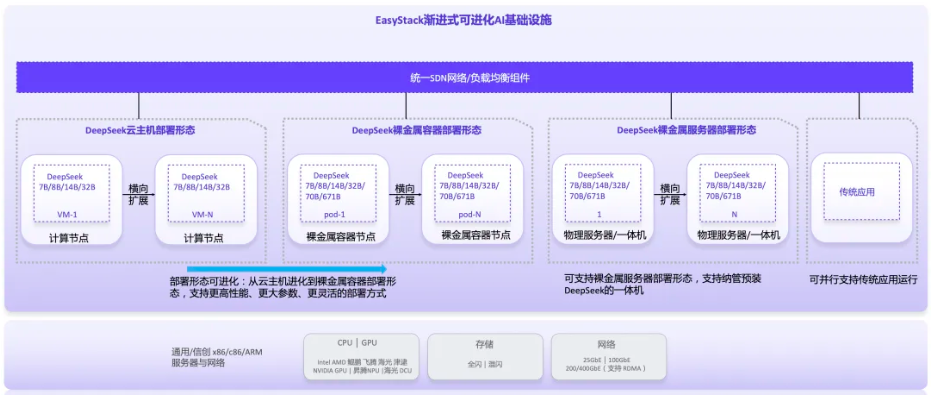Click the DeepSeek model list in pod-1 box

tap(333, 184)
